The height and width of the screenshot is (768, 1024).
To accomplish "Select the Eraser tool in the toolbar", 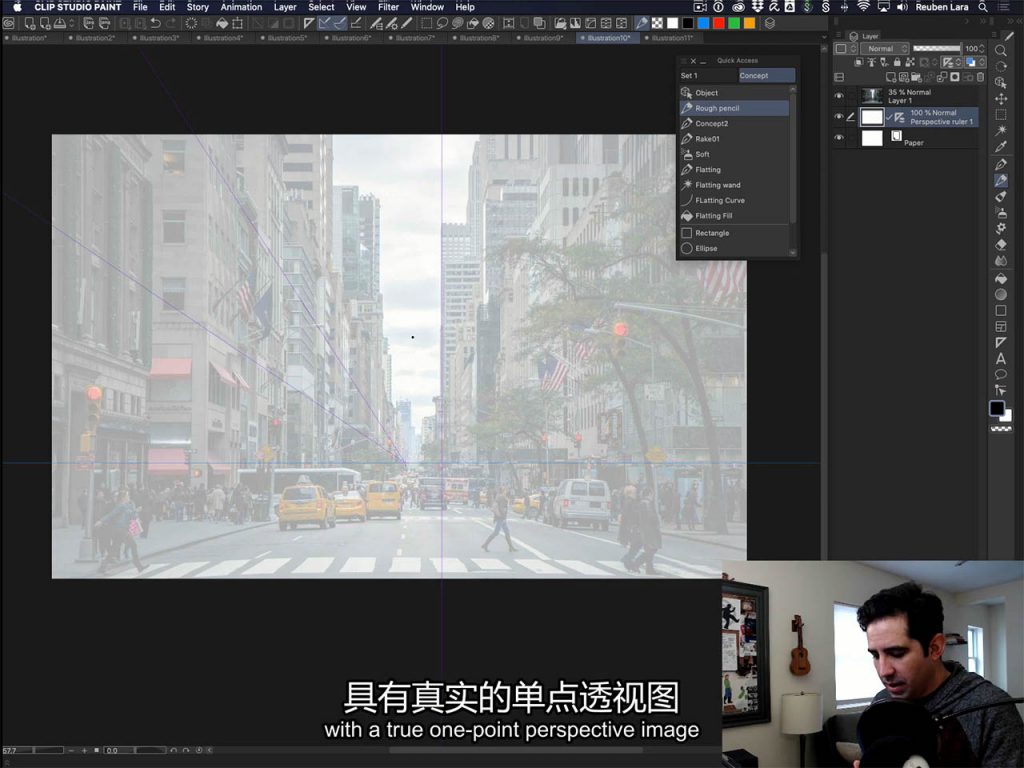I will point(1001,244).
